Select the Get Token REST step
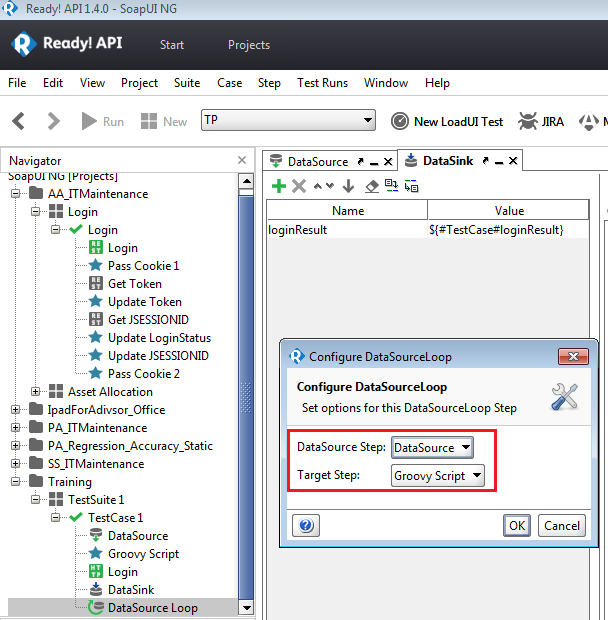Screen dimensions: 608x620 [135, 284]
